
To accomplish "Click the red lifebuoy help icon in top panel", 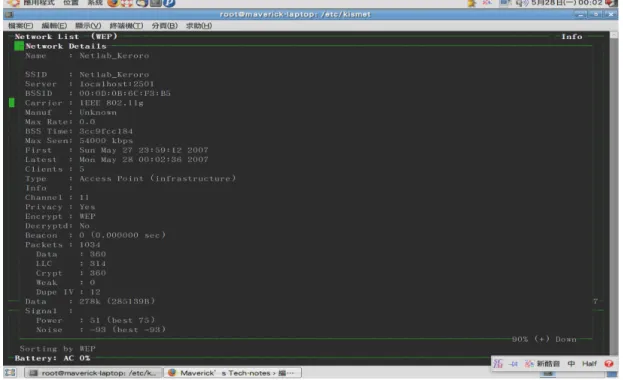I will click(x=127, y=3).
